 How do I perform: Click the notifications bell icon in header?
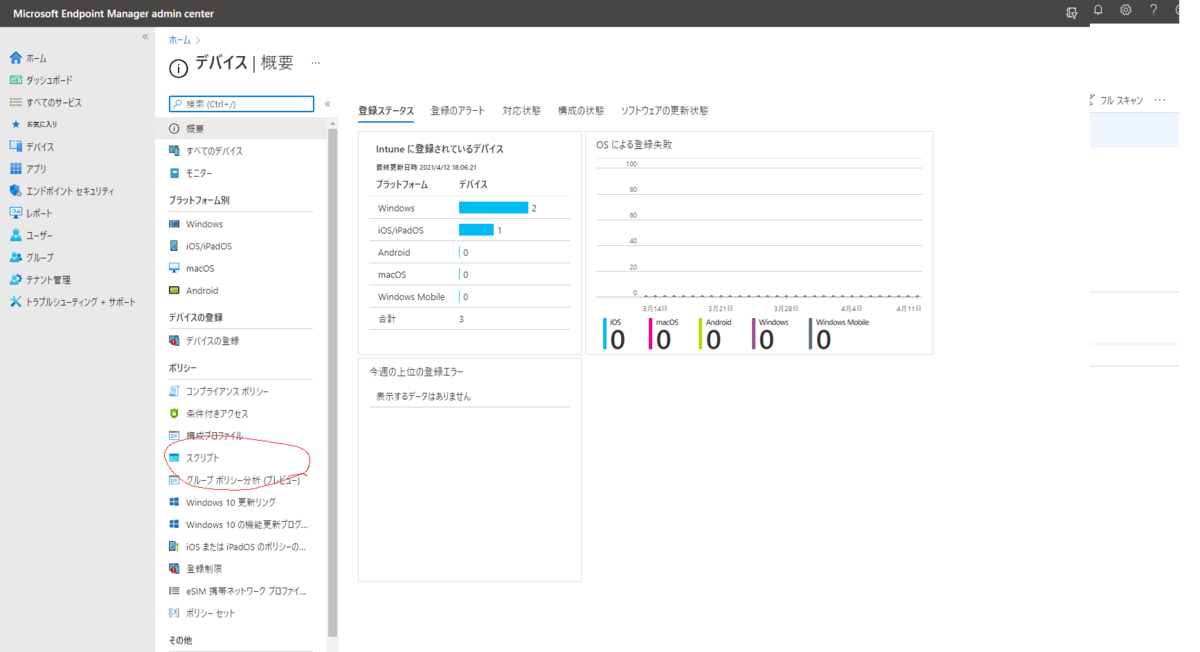(1098, 10)
